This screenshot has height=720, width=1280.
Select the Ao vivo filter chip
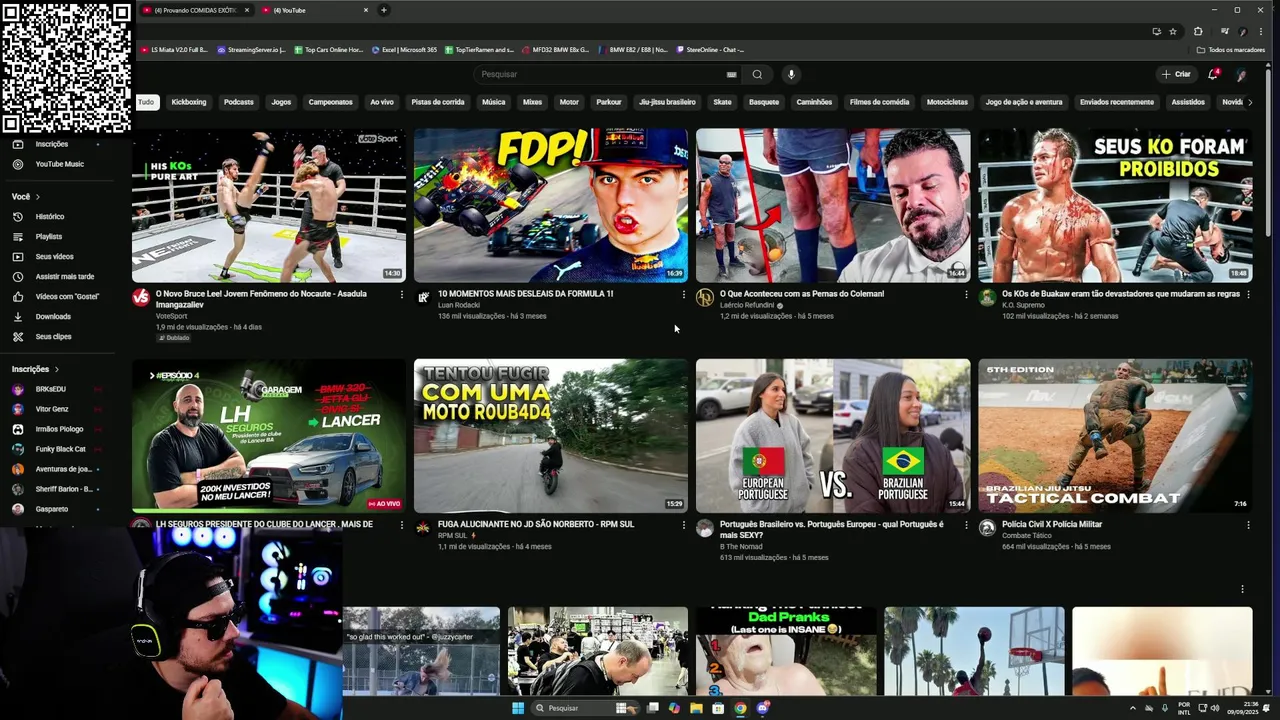pos(382,102)
